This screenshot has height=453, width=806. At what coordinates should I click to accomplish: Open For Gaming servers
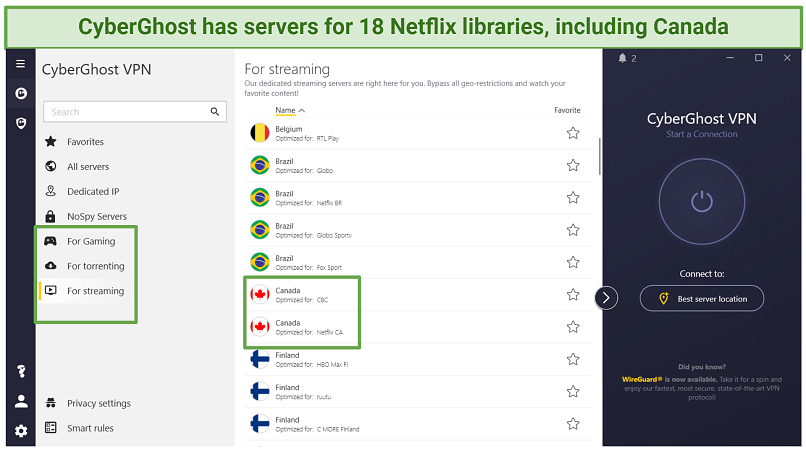91,241
